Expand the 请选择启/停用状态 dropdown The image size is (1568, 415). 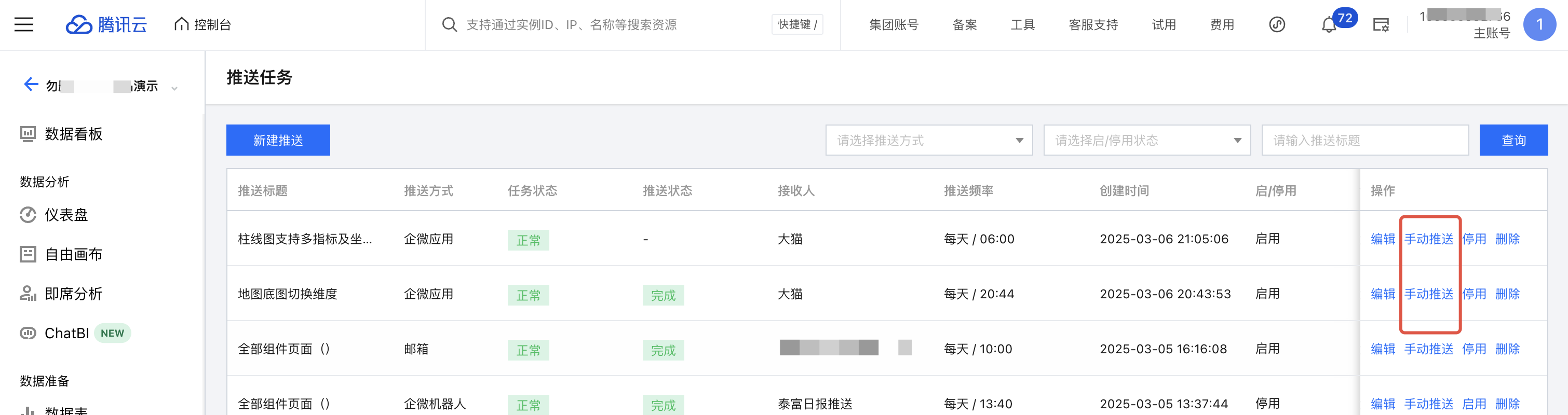[x=1146, y=141]
